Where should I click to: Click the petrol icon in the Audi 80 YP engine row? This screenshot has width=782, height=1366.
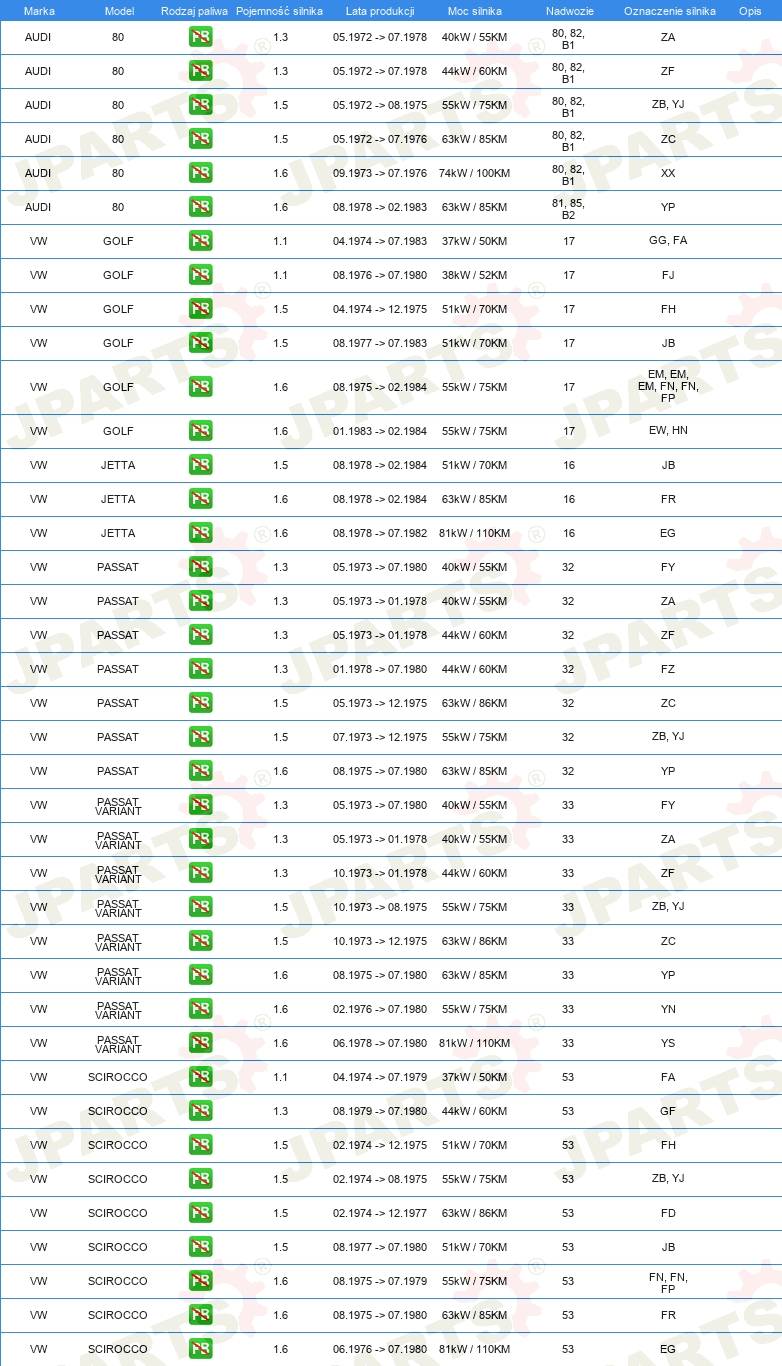200,207
